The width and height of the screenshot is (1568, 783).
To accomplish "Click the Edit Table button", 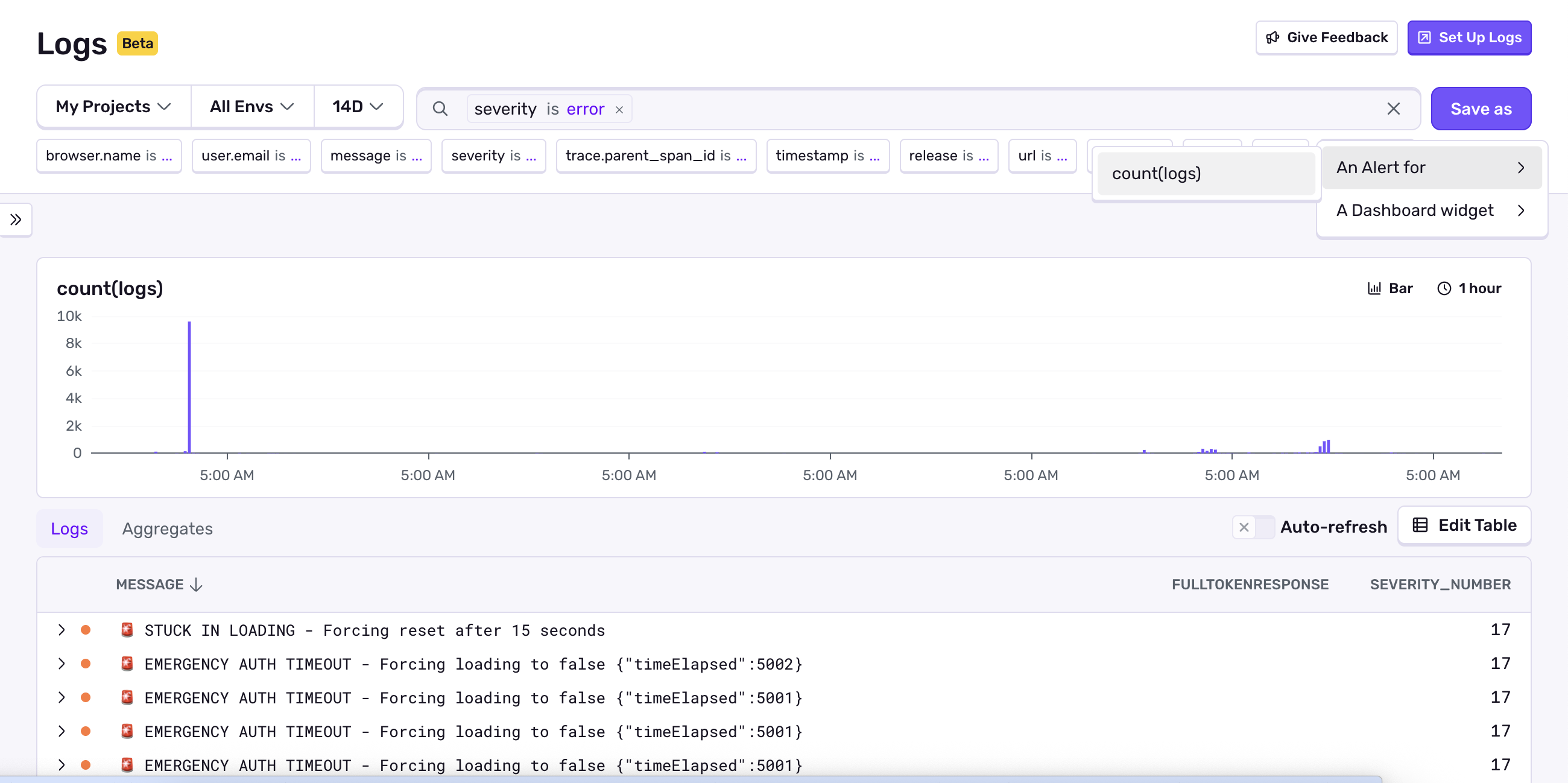I will tap(1464, 525).
